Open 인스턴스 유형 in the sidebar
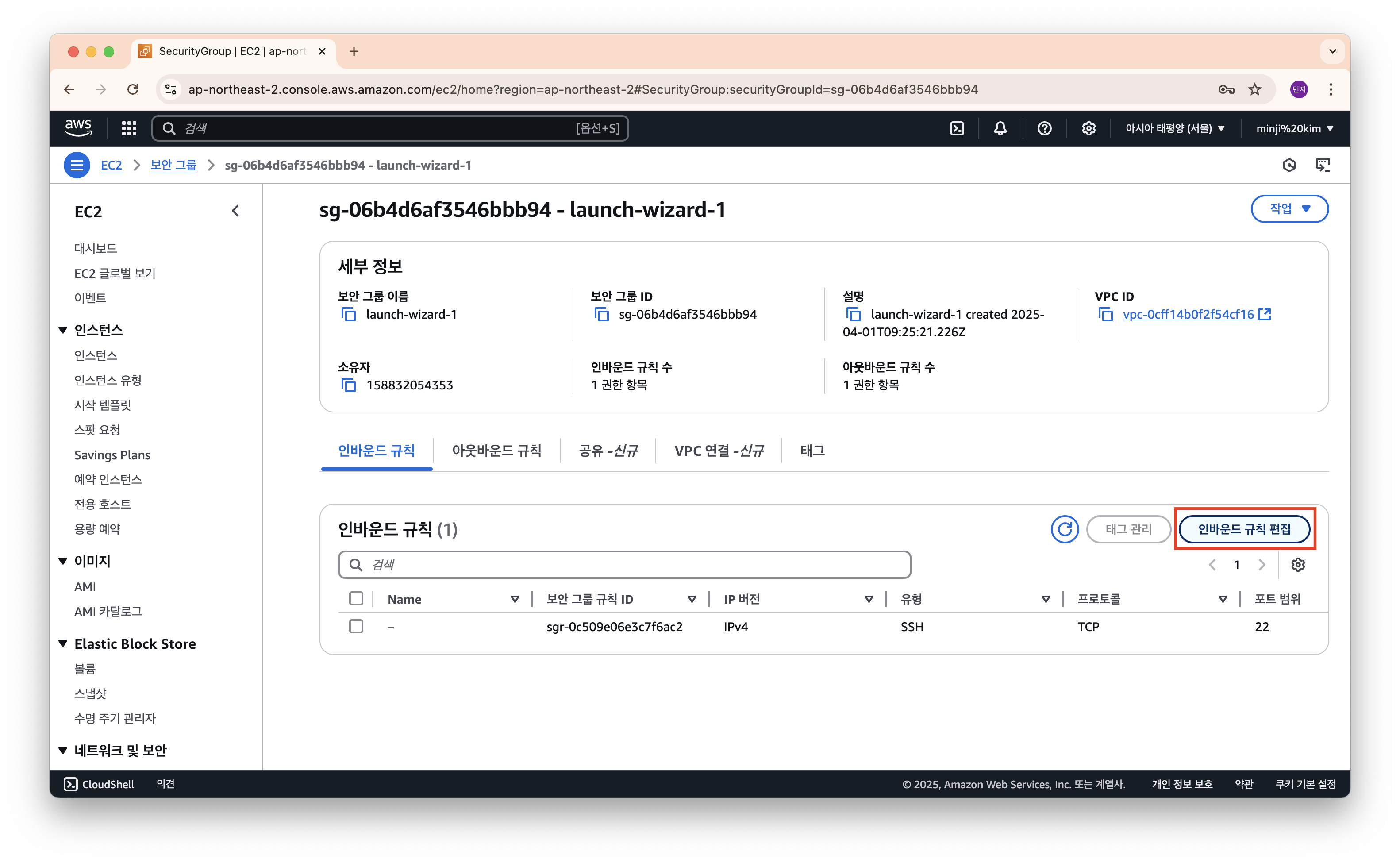This screenshot has width=1400, height=863. (108, 380)
